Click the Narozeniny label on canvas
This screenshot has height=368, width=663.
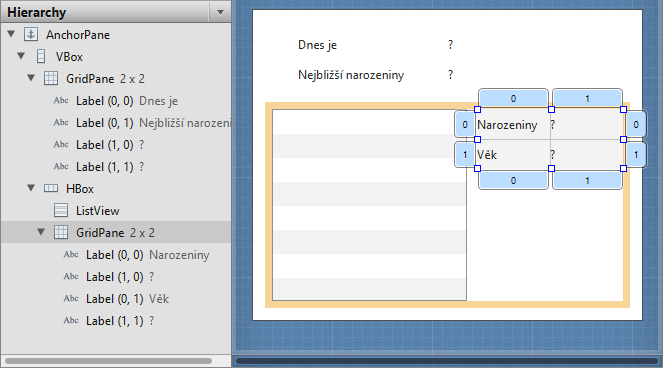point(507,125)
